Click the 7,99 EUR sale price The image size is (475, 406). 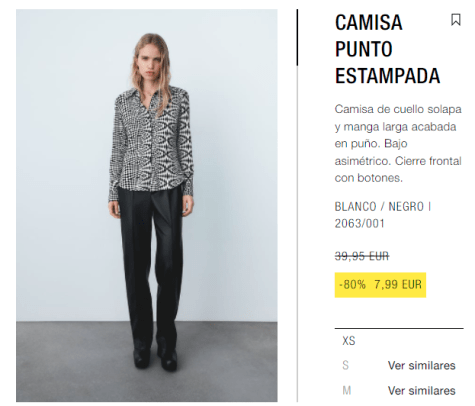398,285
